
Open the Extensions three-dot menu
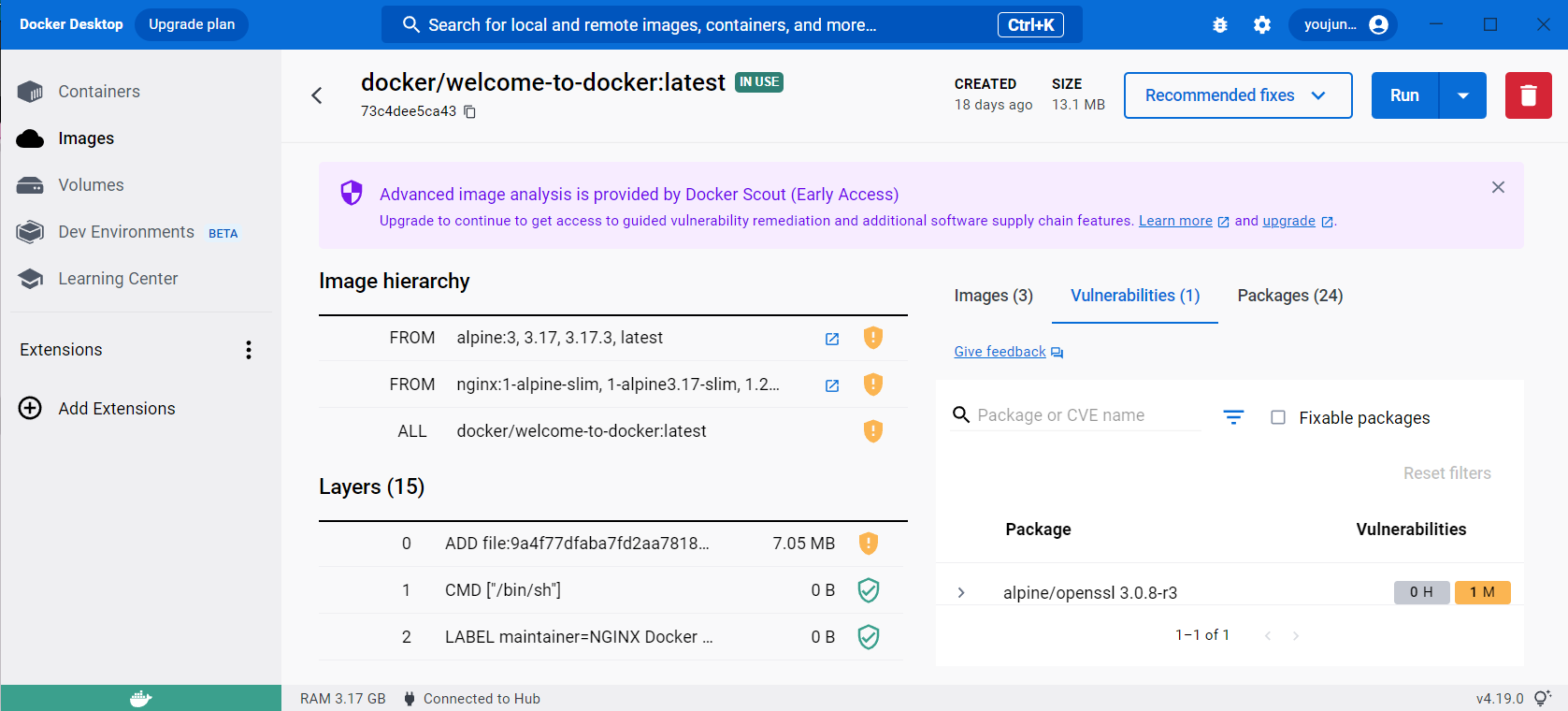(x=249, y=350)
